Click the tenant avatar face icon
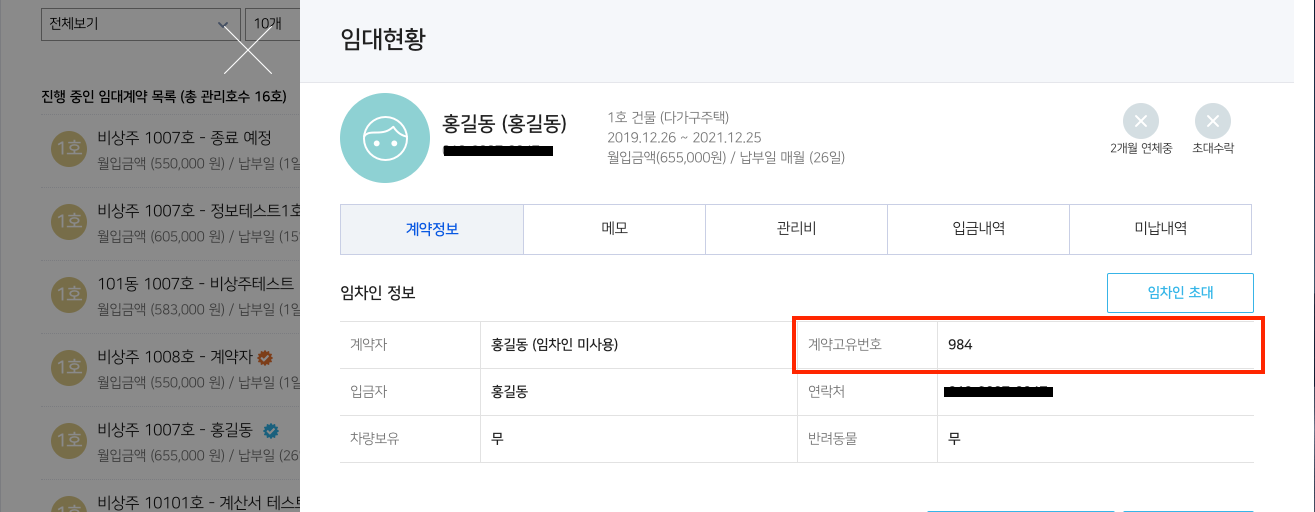 pyautogui.click(x=385, y=138)
